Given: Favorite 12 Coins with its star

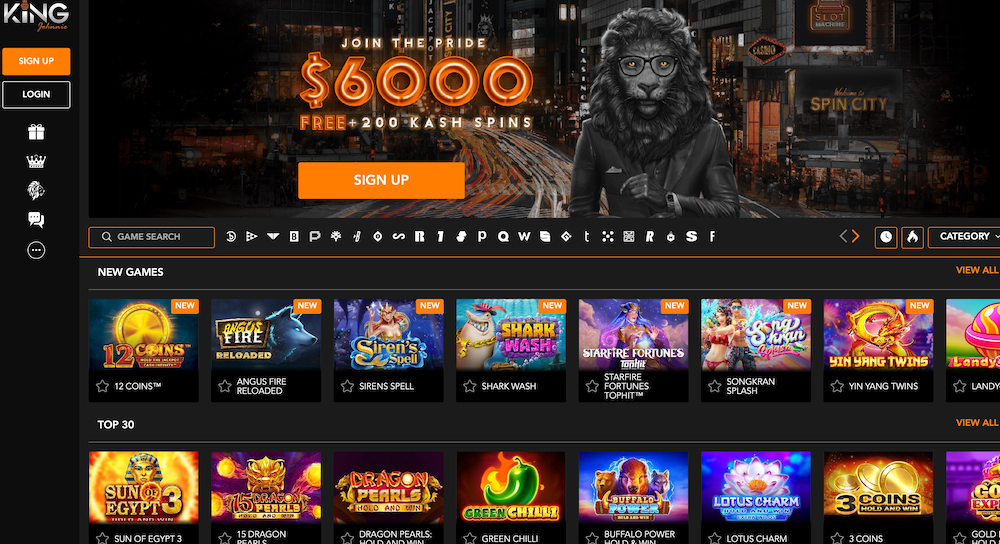Looking at the screenshot, I should click(102, 386).
